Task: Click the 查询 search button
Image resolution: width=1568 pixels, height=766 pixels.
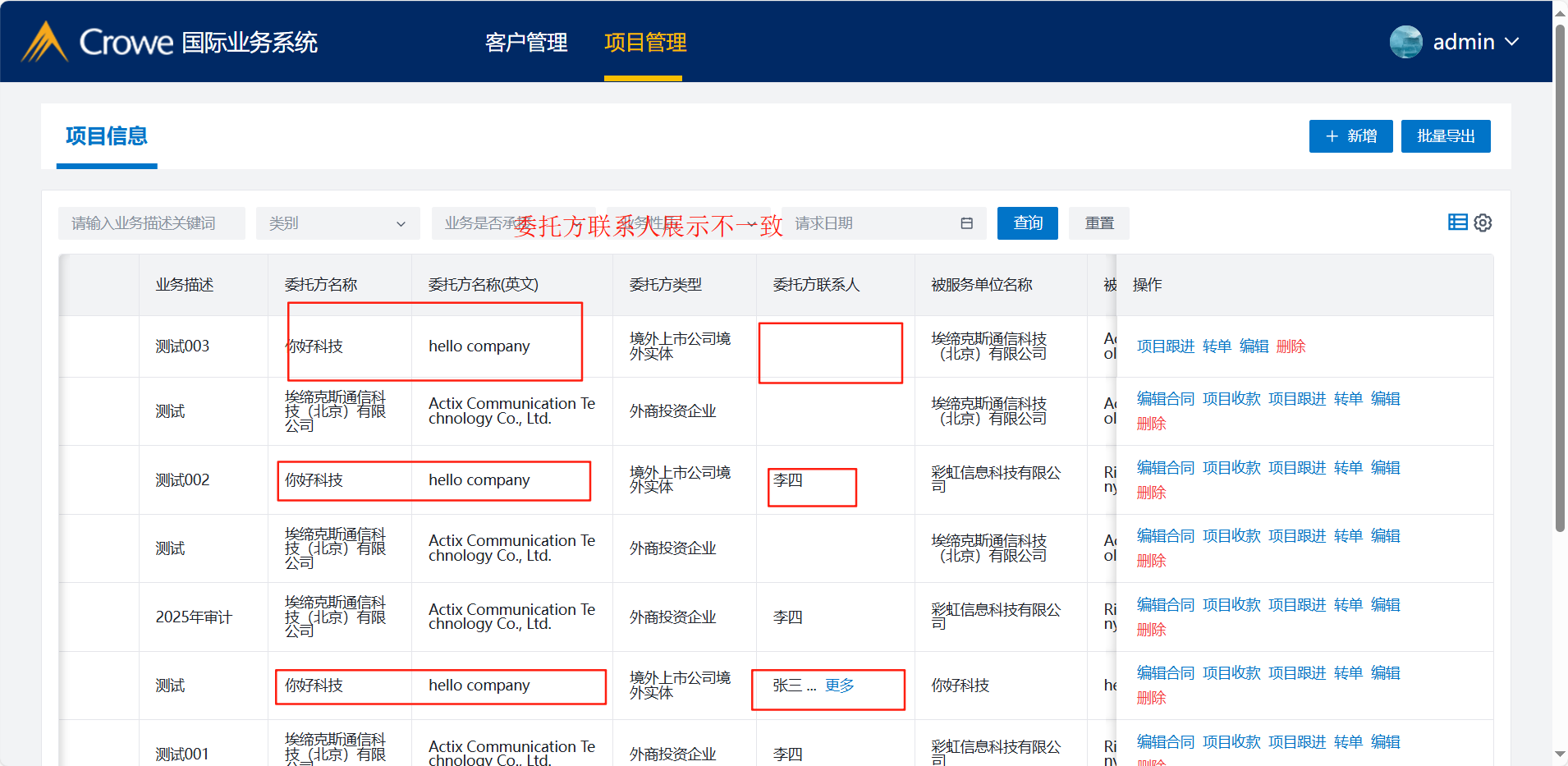Action: click(1027, 223)
